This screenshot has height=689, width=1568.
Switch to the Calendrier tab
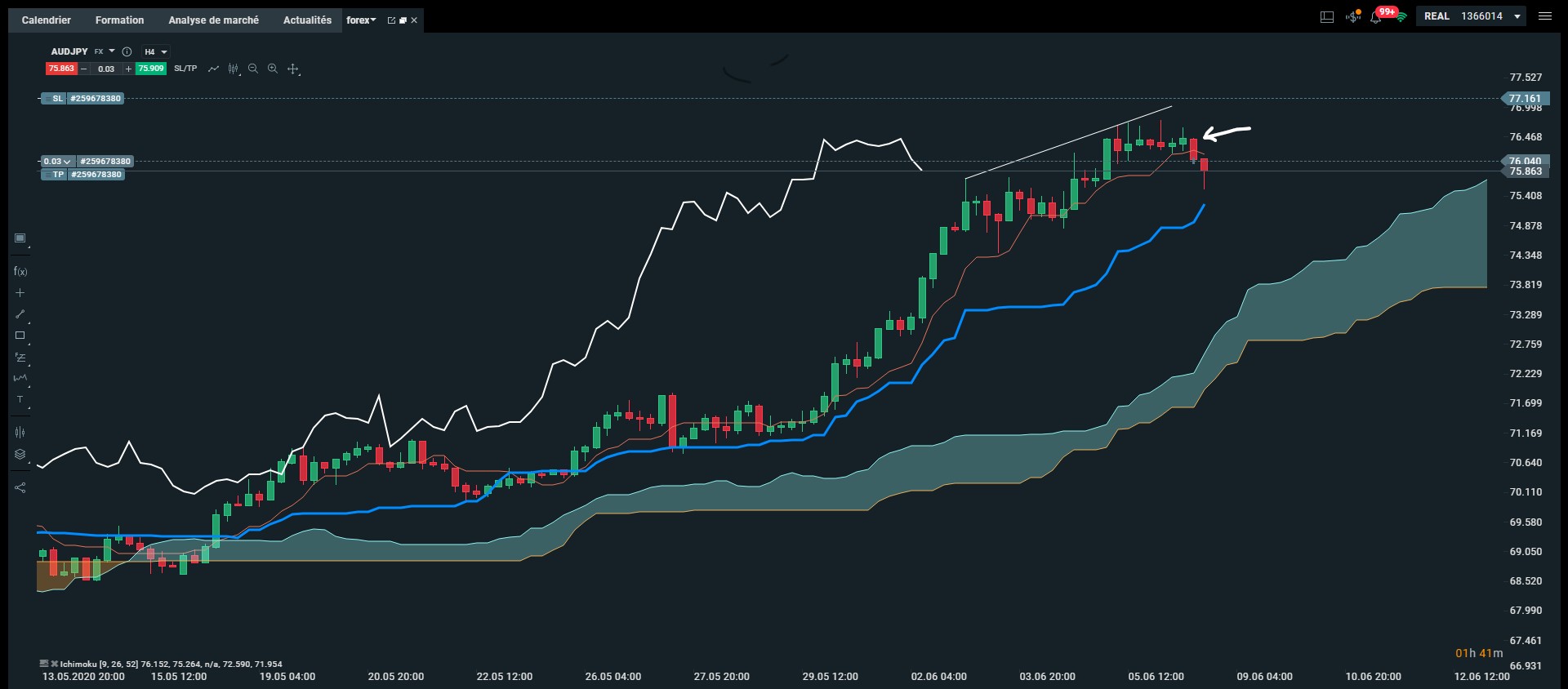click(x=47, y=20)
